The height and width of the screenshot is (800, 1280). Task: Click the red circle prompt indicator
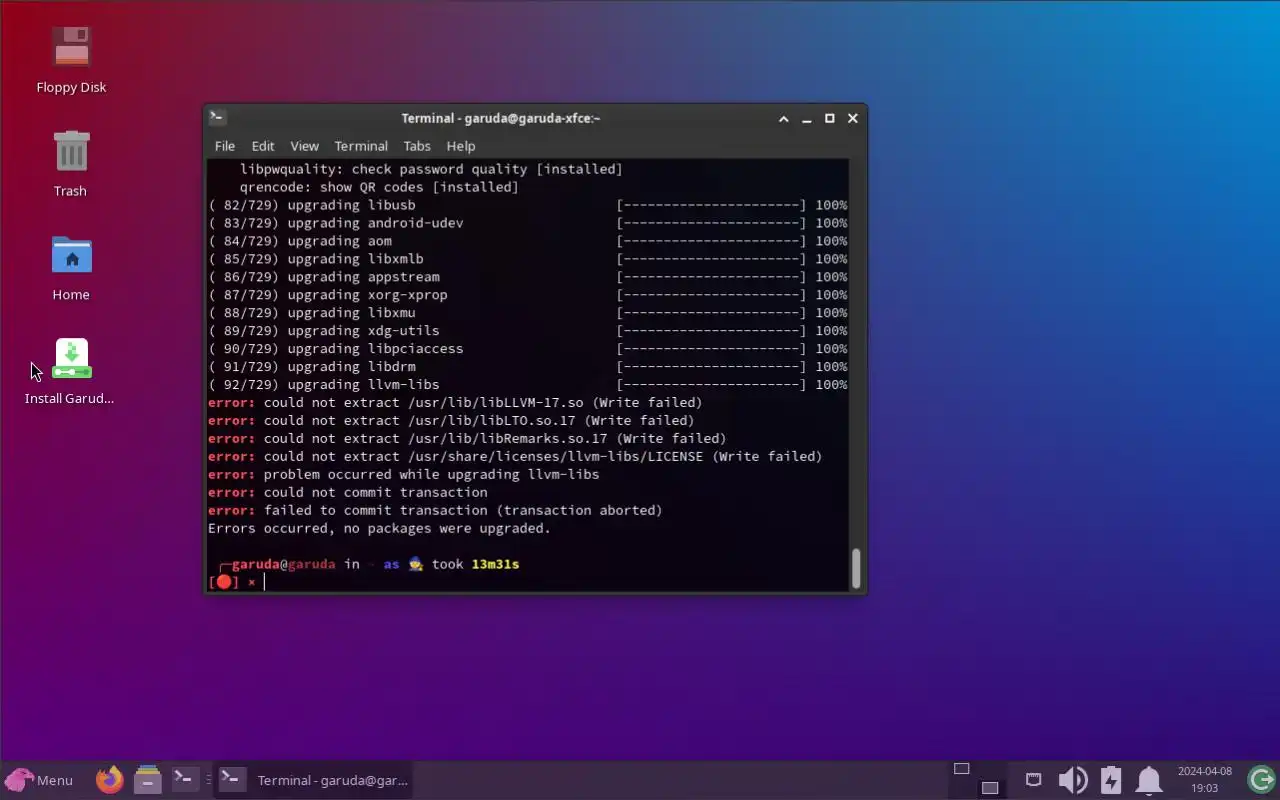224,582
